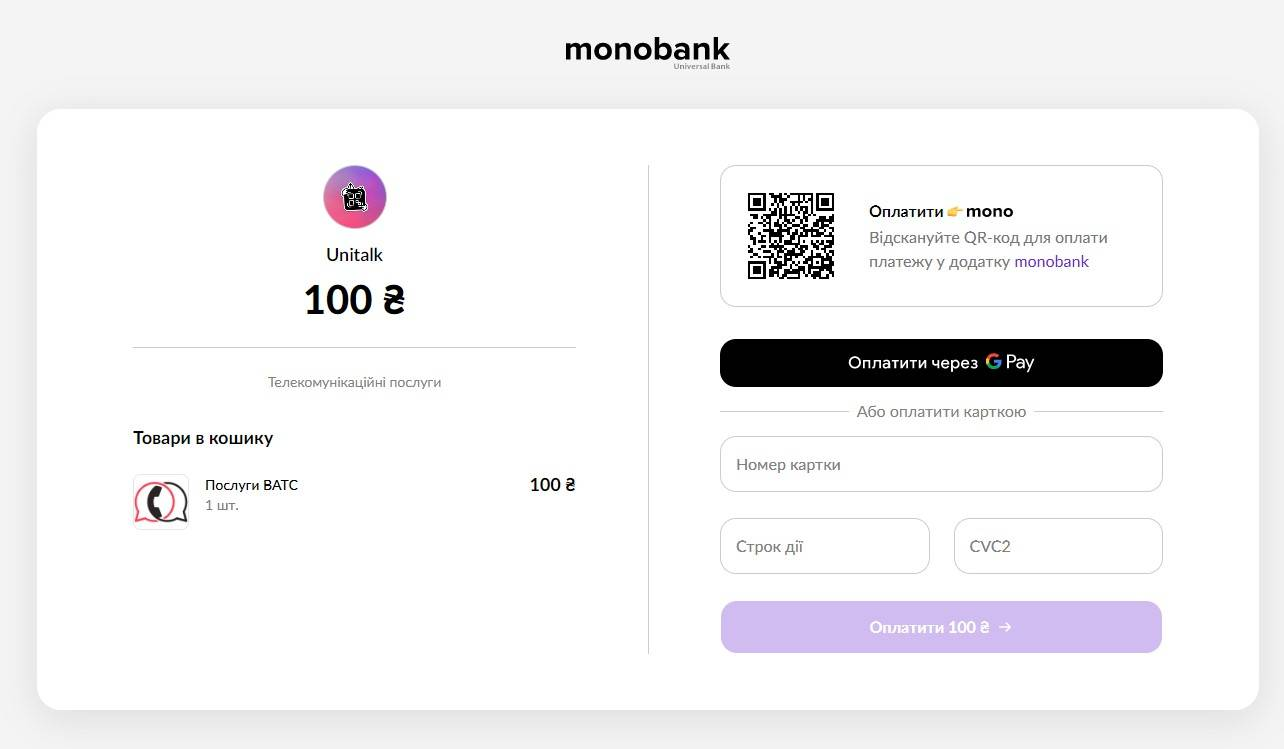This screenshot has width=1284, height=749.
Task: Click the Послуги ВАТС item name
Action: click(x=251, y=485)
